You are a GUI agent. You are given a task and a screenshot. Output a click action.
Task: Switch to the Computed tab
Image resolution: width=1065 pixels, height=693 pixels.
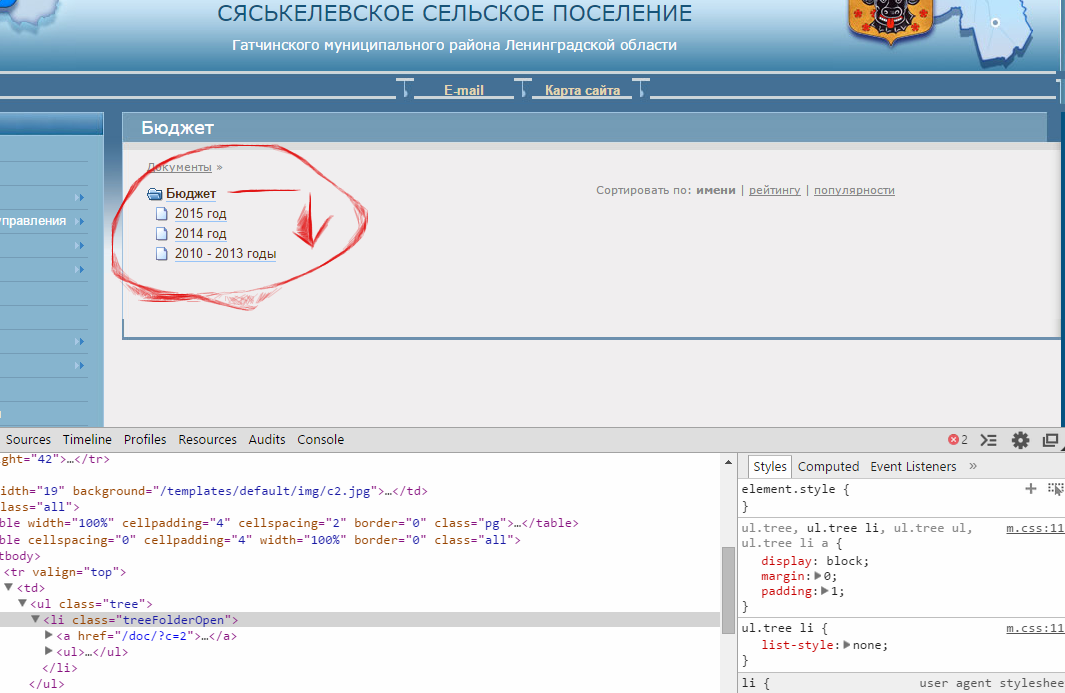pos(828,467)
